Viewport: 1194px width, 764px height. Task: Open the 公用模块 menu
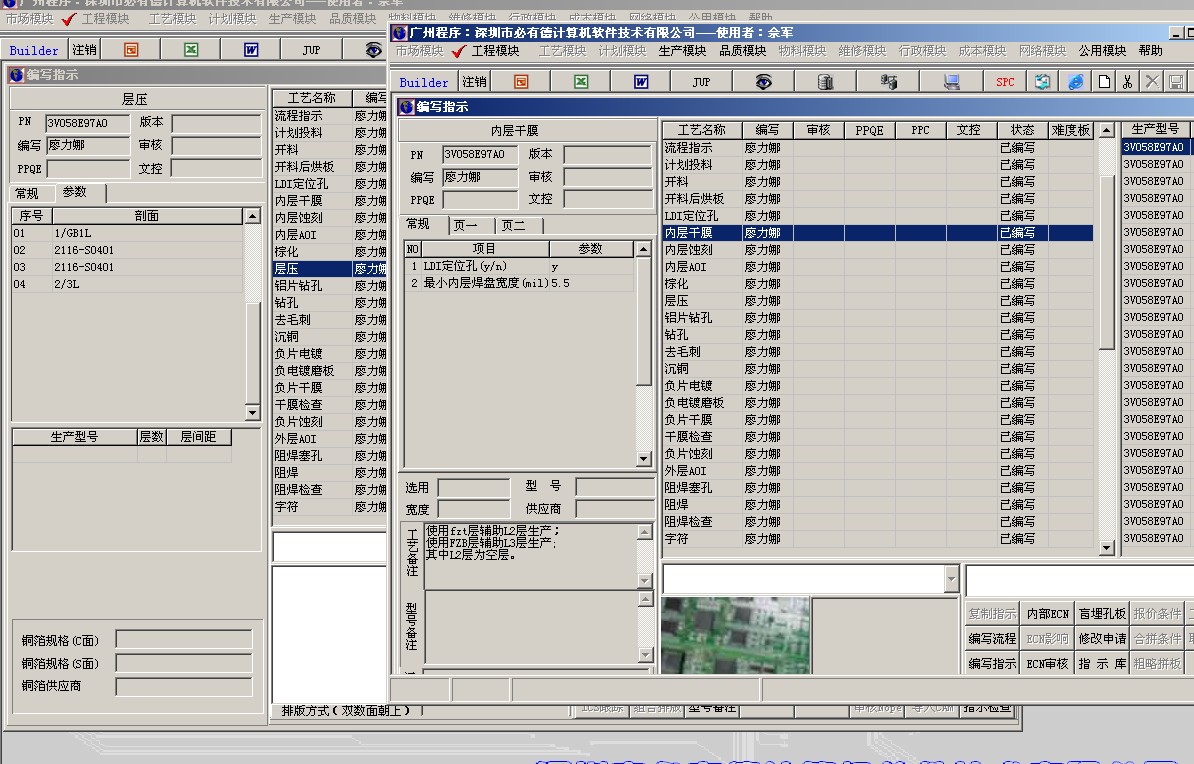1102,51
